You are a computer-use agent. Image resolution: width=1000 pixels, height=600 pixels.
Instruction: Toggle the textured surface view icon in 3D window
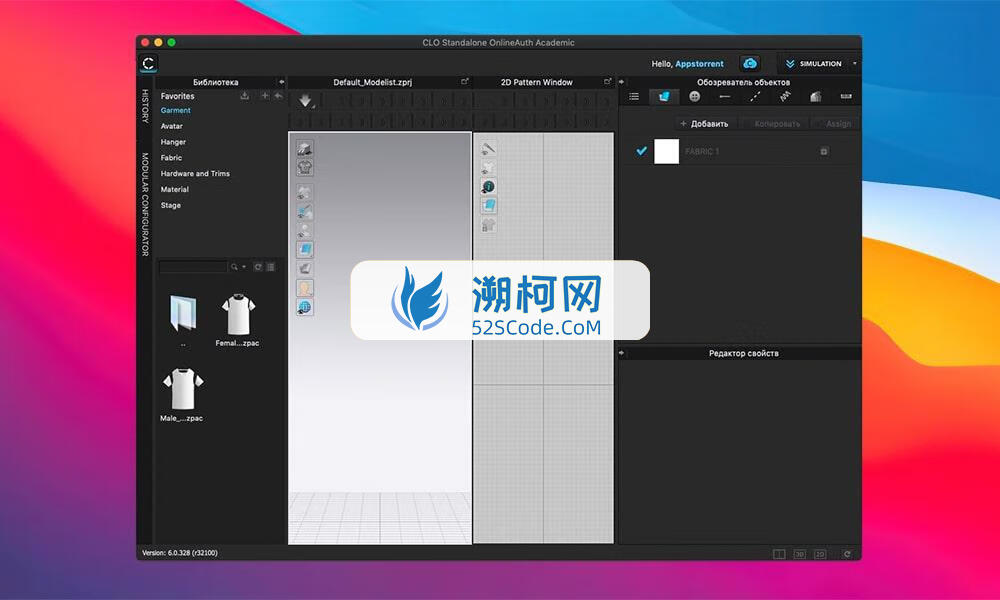pyautogui.click(x=305, y=149)
